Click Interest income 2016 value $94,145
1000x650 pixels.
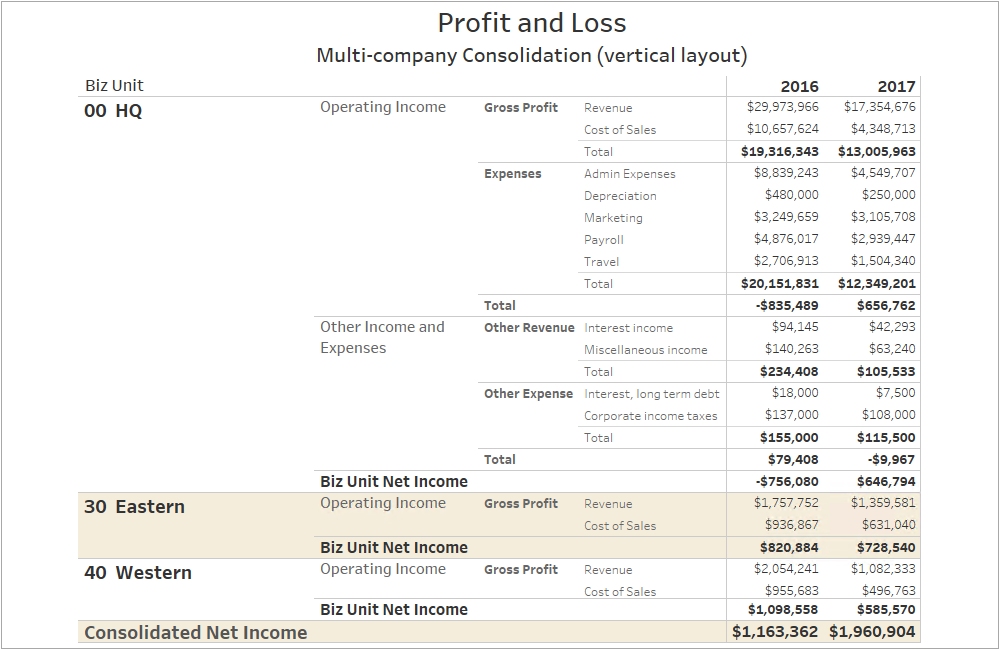(795, 327)
